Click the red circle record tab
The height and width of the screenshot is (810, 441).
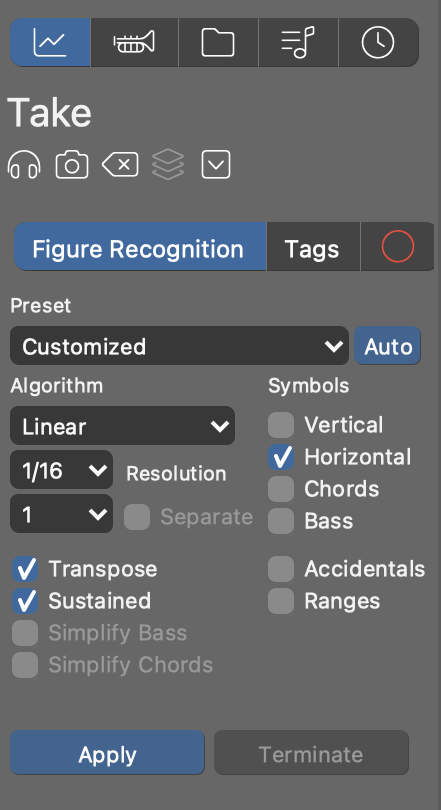click(x=398, y=247)
